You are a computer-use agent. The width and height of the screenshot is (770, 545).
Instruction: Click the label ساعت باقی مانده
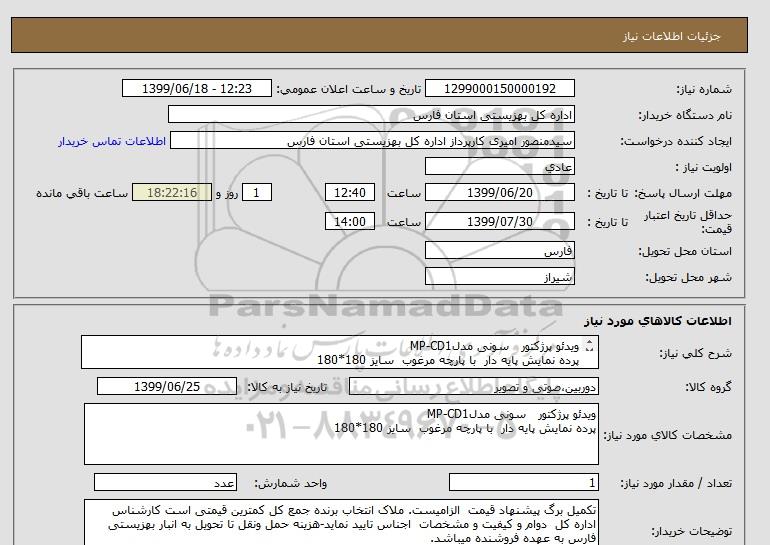(82, 193)
